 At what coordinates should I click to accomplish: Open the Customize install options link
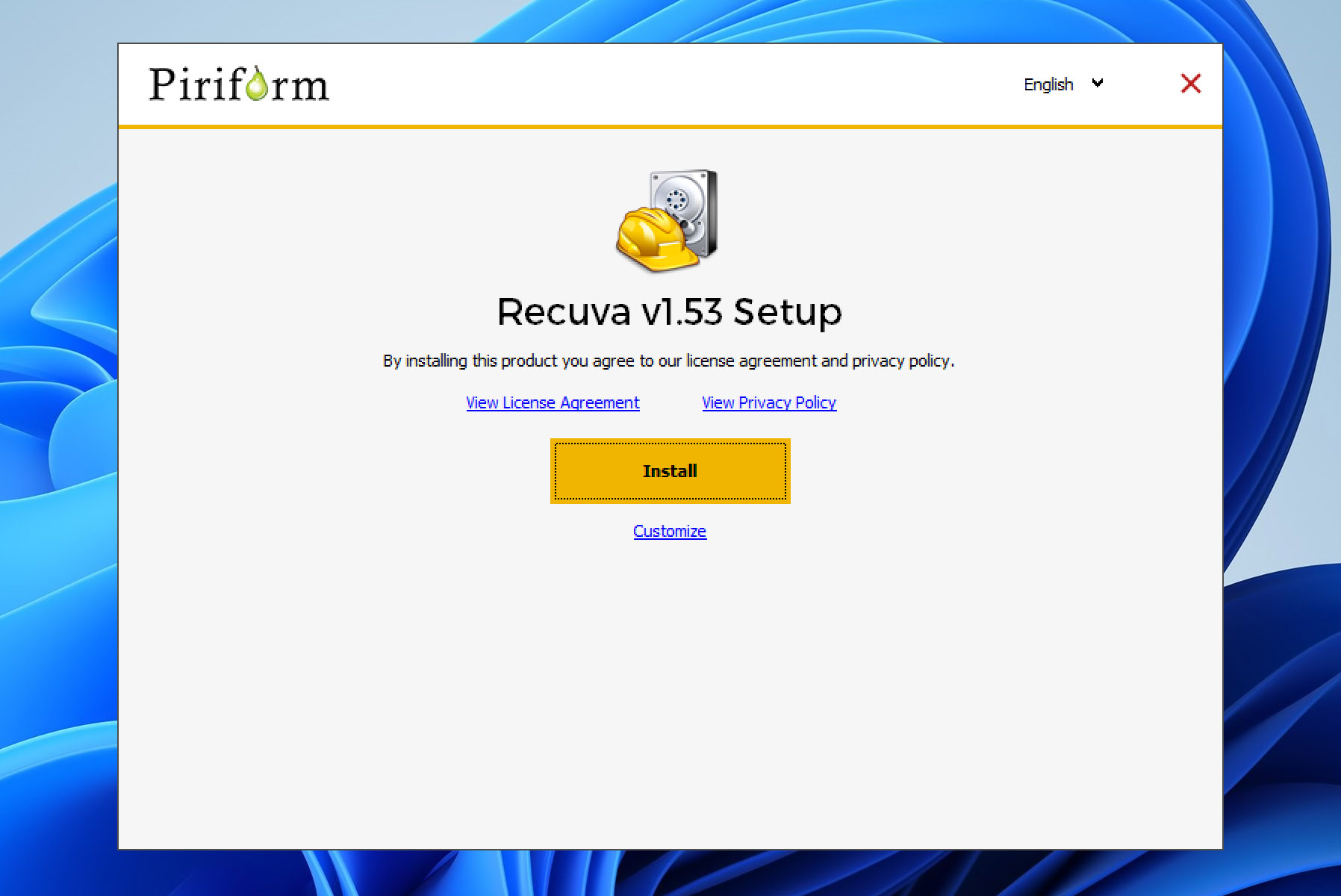[670, 531]
